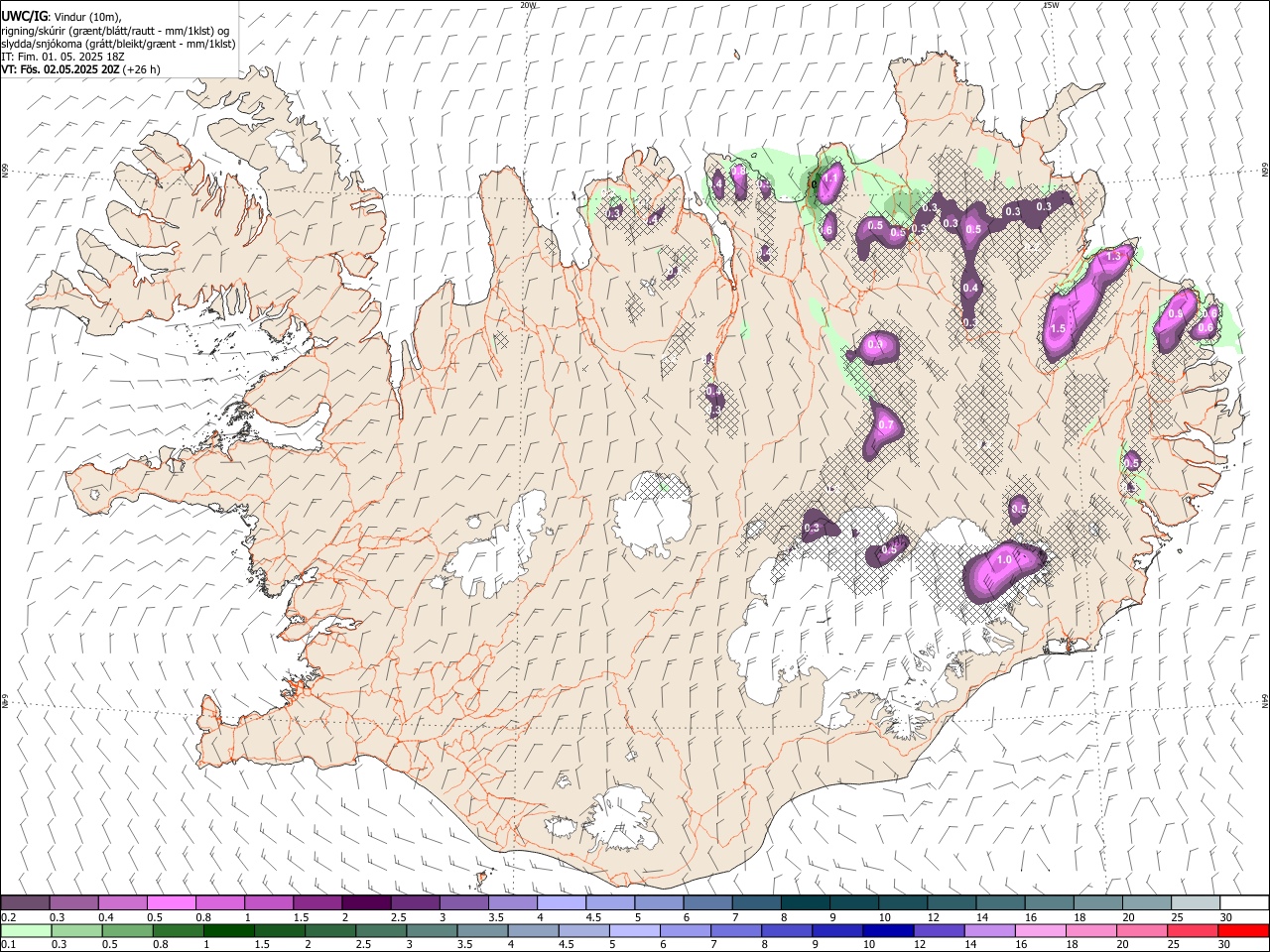Viewport: 1270px width, 952px height.
Task: Select the darkest purple swatch above 2 on the upper scale
Action: (x=366, y=902)
